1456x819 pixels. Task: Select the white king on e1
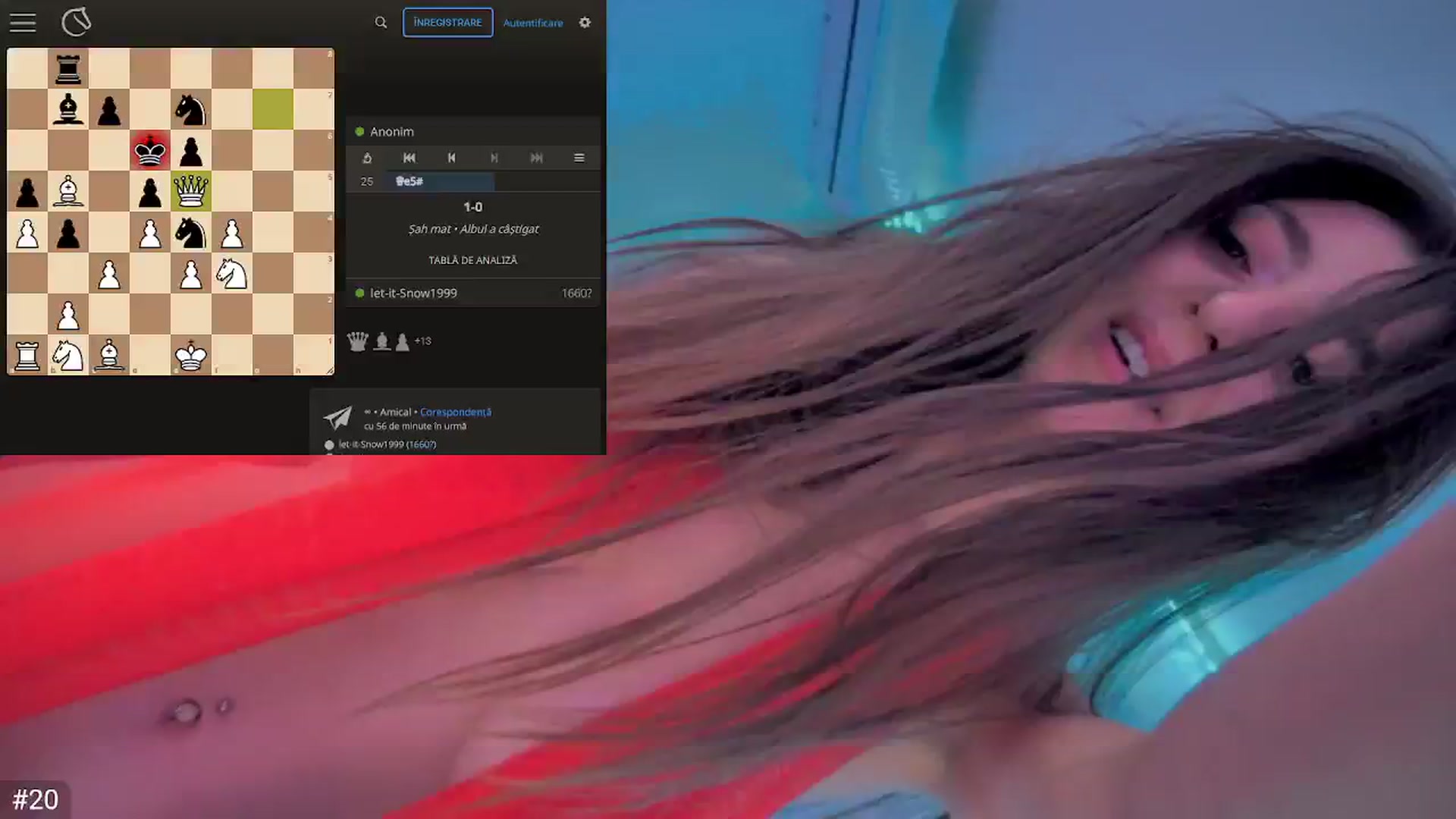(191, 355)
